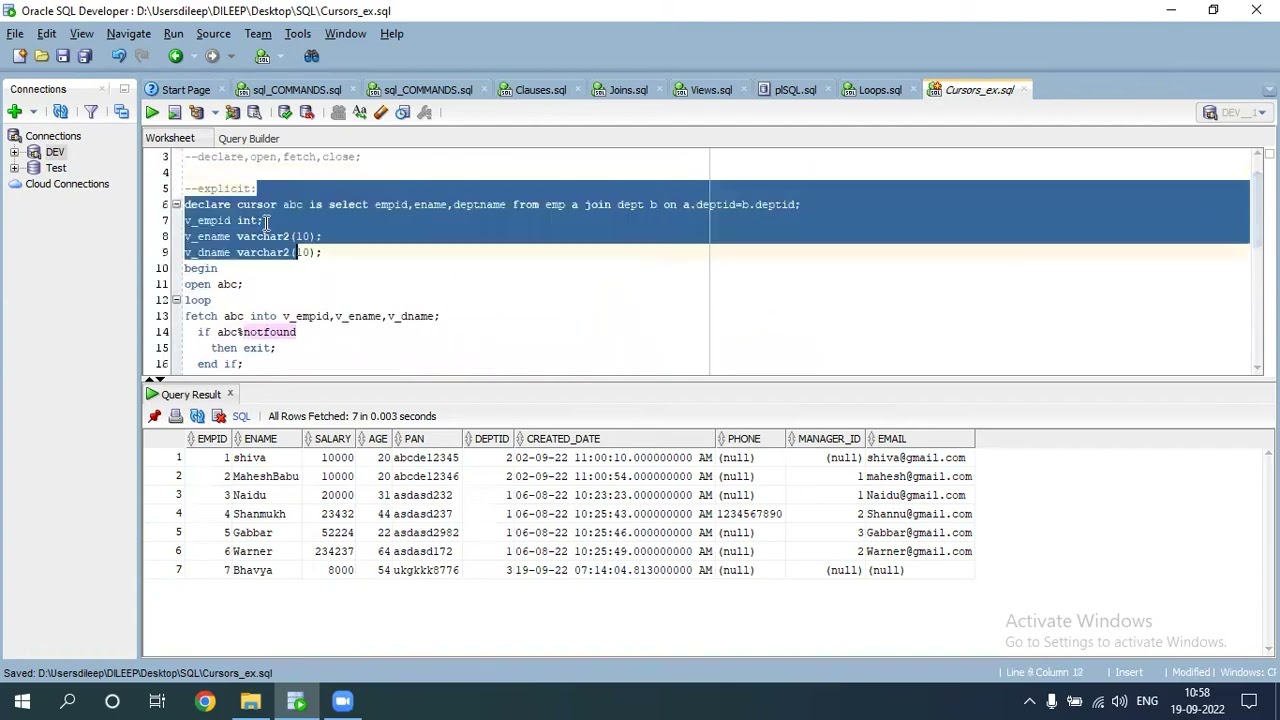Commit changes with the commit icon

coord(285,113)
